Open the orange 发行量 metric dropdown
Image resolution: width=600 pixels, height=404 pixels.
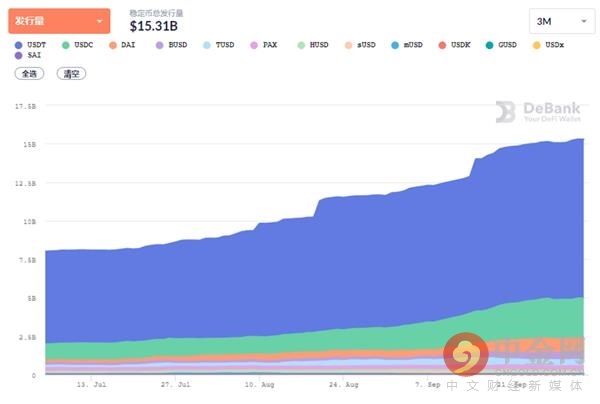pos(59,21)
